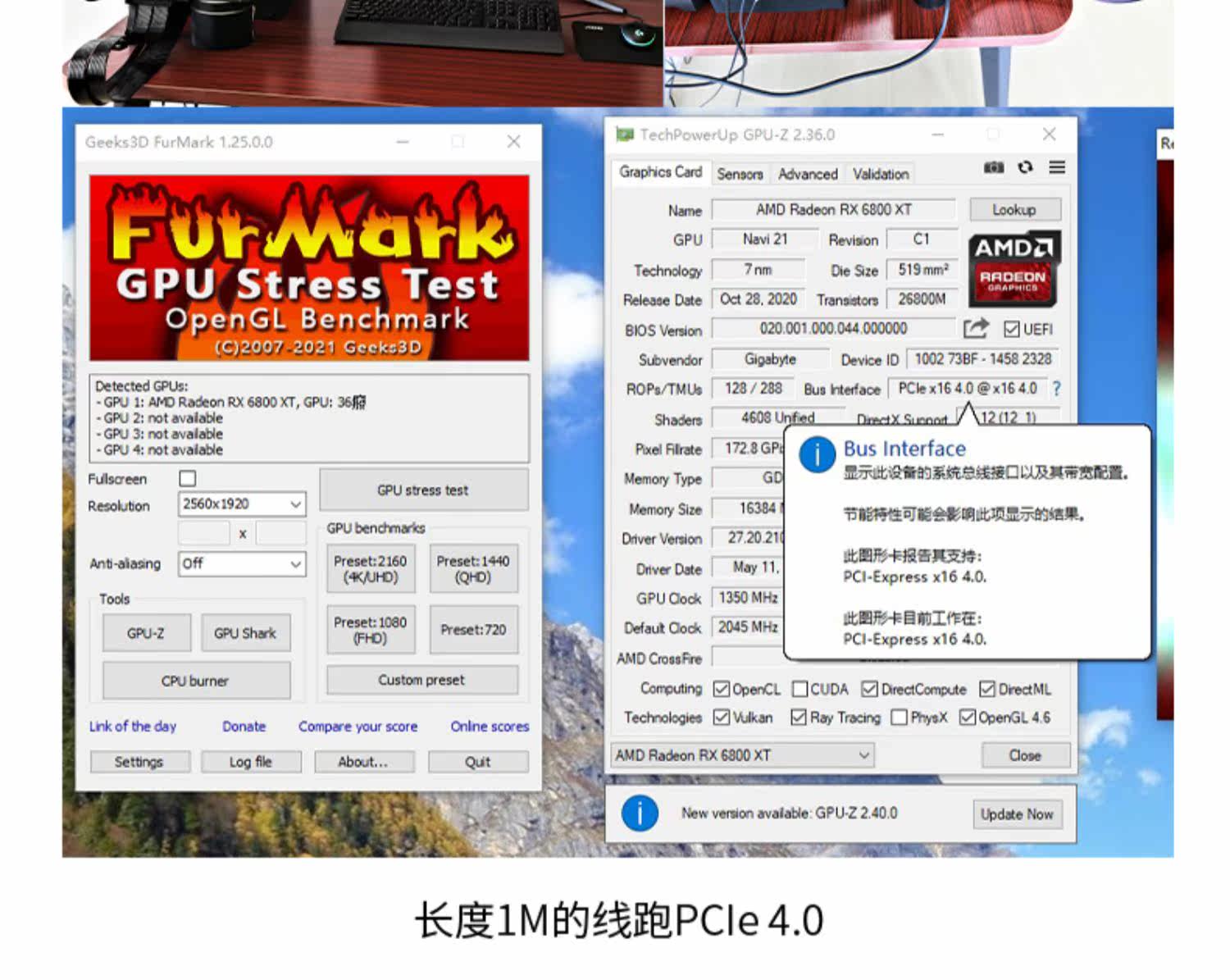Click the Bus Interface PCIe value field
The image size is (1230, 980).
[968, 389]
